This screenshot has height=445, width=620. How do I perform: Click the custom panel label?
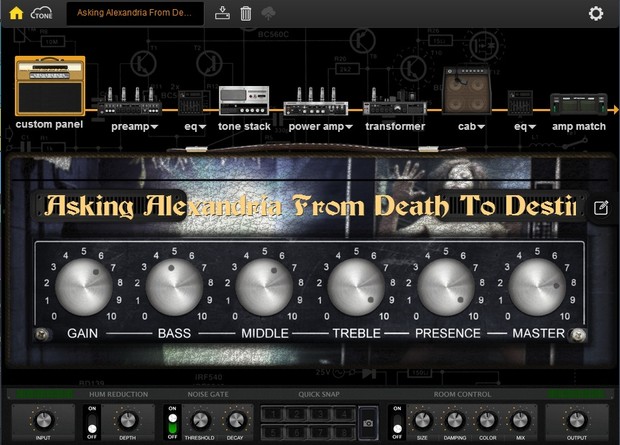(49, 124)
